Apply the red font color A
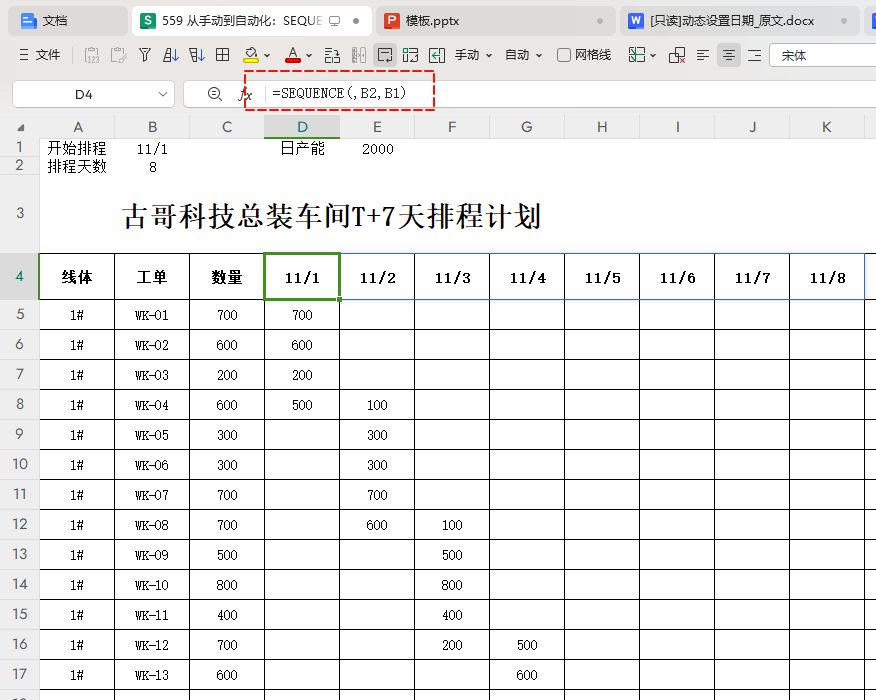 tap(293, 55)
